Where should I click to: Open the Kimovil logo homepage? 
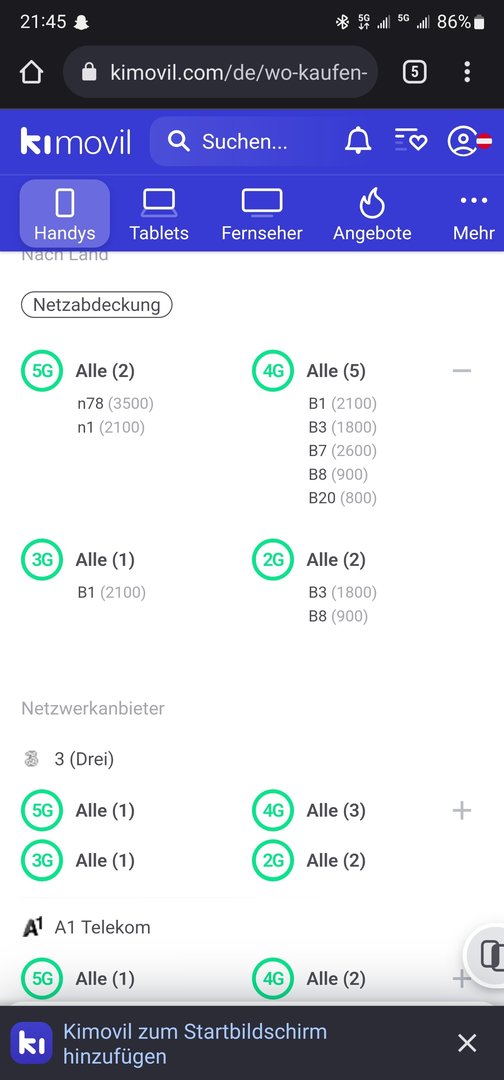76,142
